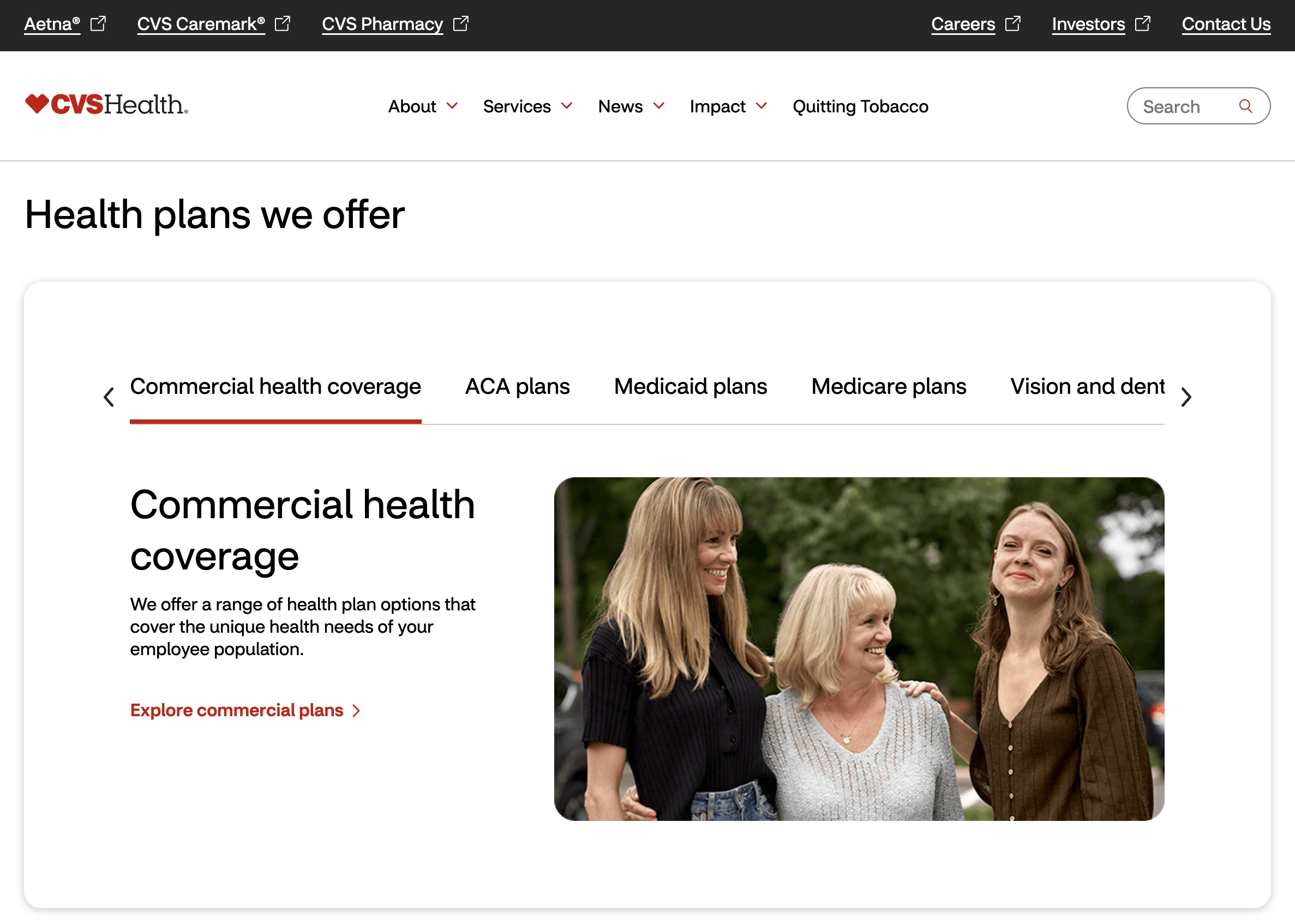The width and height of the screenshot is (1295, 924).
Task: Go to the Quitting Tobacco page
Action: coord(860,106)
